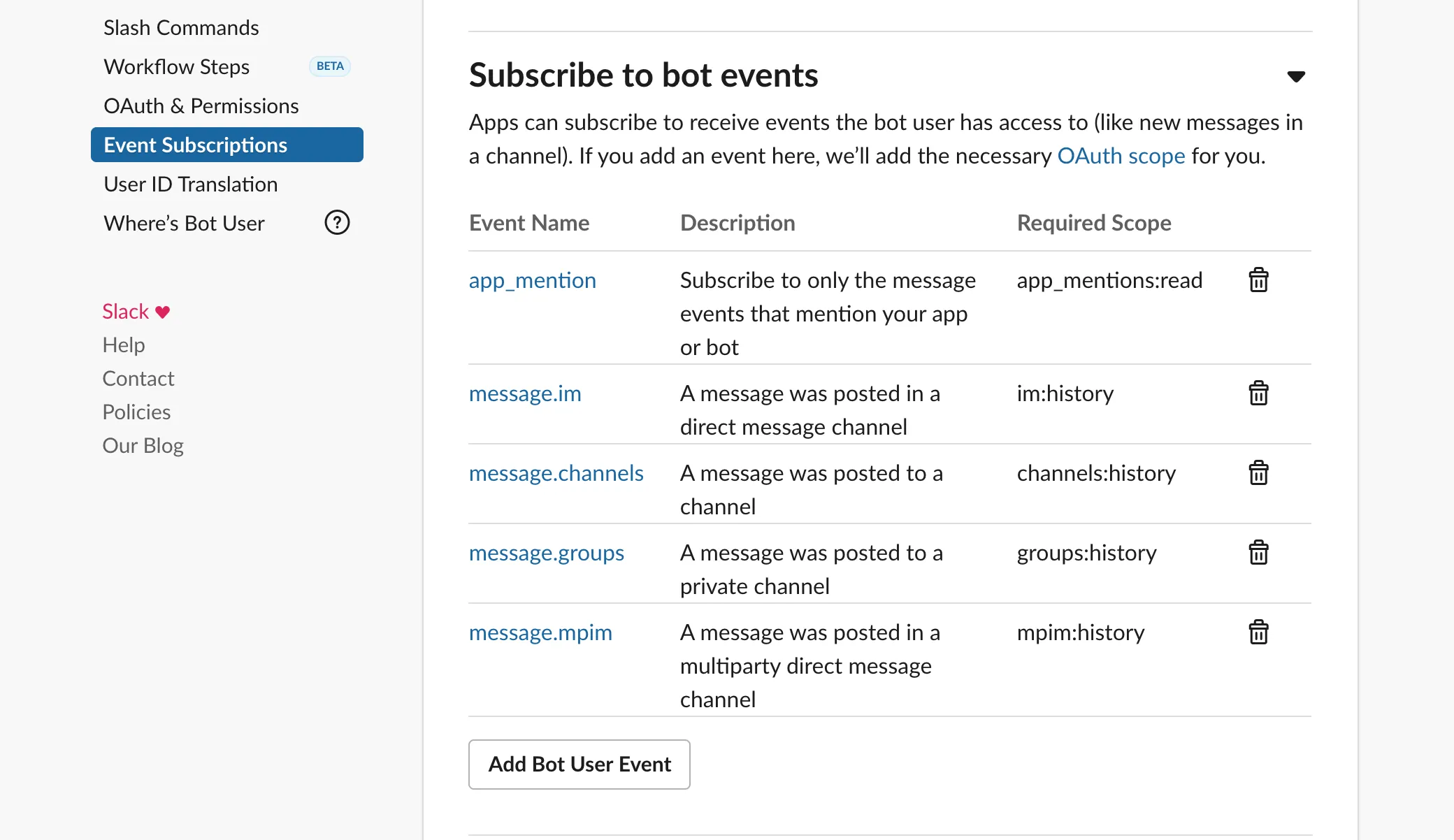
Task: Open the Help link in sidebar footer
Action: pyautogui.click(x=123, y=345)
